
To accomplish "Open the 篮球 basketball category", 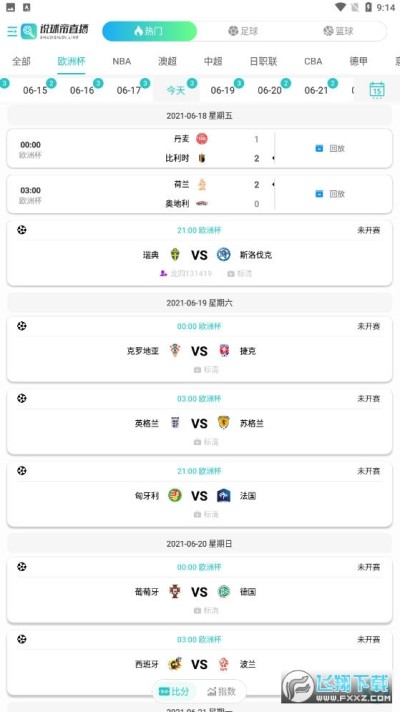I will 339,31.
